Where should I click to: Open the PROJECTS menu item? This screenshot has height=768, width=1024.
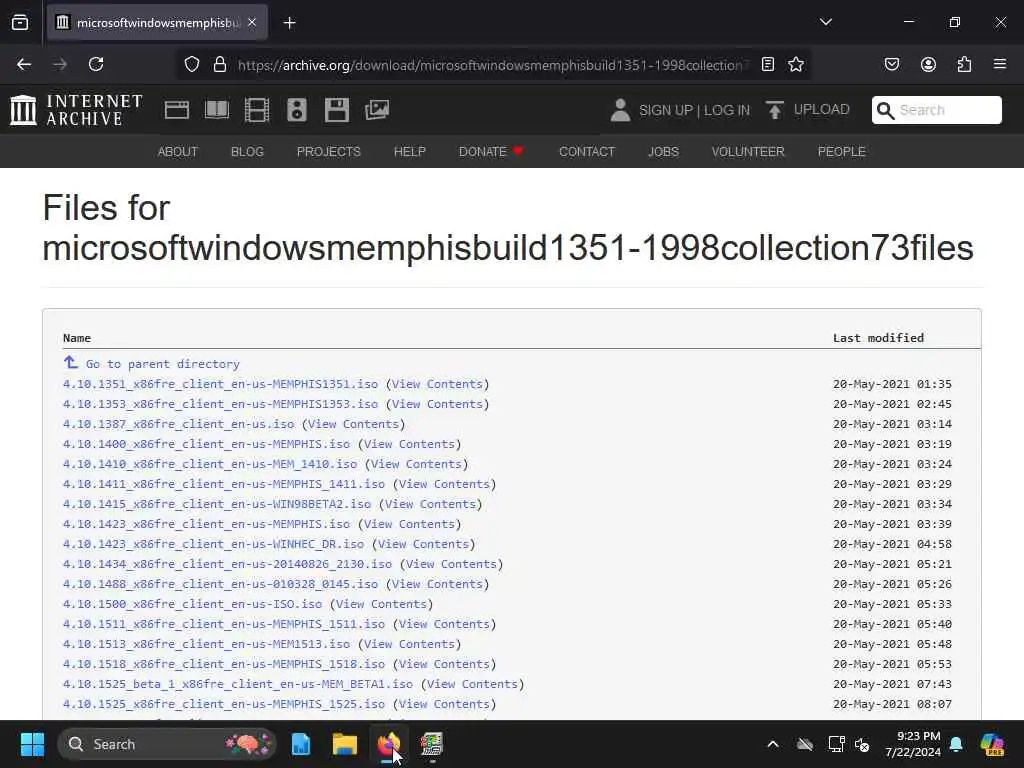click(328, 152)
